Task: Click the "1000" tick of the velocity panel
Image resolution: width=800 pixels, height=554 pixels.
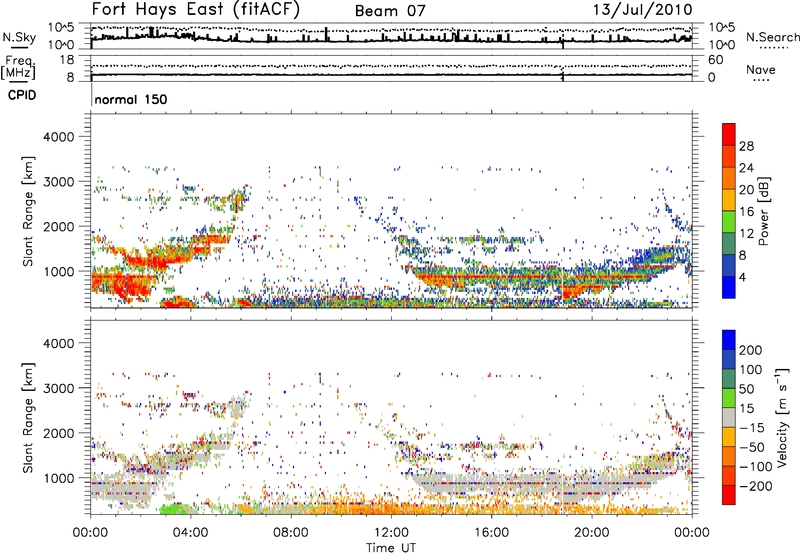Action: pos(59,477)
